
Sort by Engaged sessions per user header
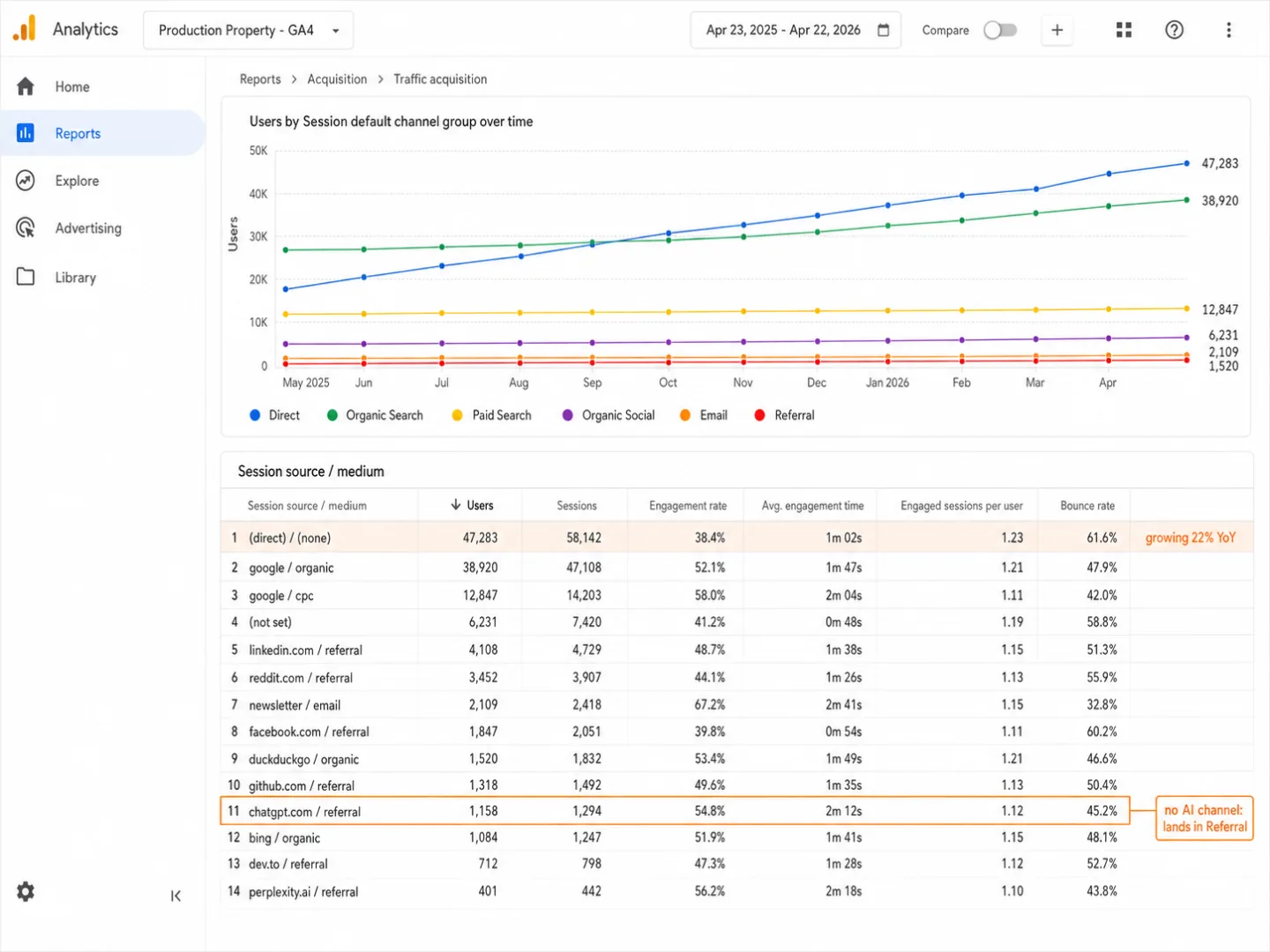click(961, 505)
